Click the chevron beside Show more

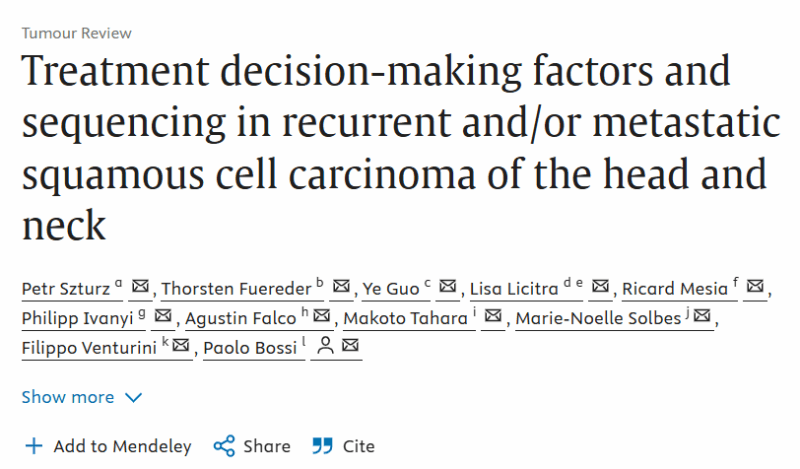pos(133,398)
